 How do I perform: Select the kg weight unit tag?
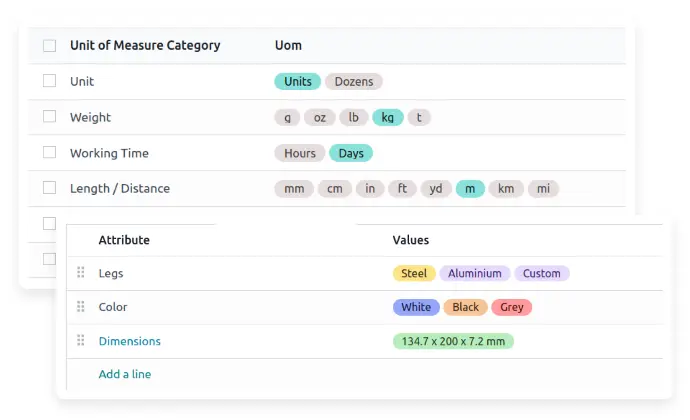click(387, 117)
